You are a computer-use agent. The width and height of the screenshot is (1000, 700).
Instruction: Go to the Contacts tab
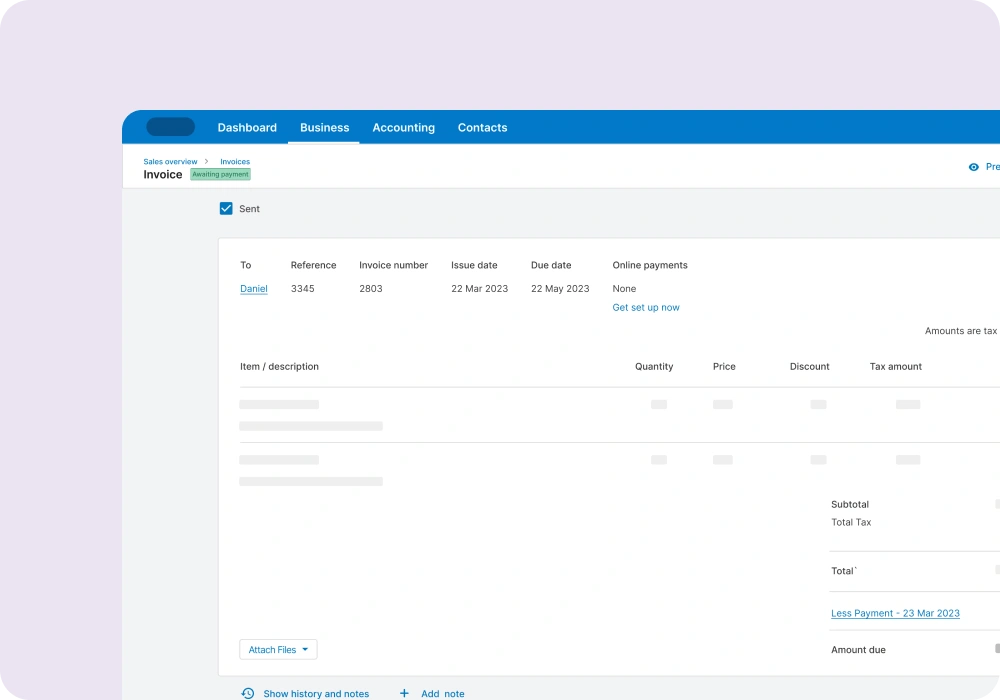click(482, 128)
